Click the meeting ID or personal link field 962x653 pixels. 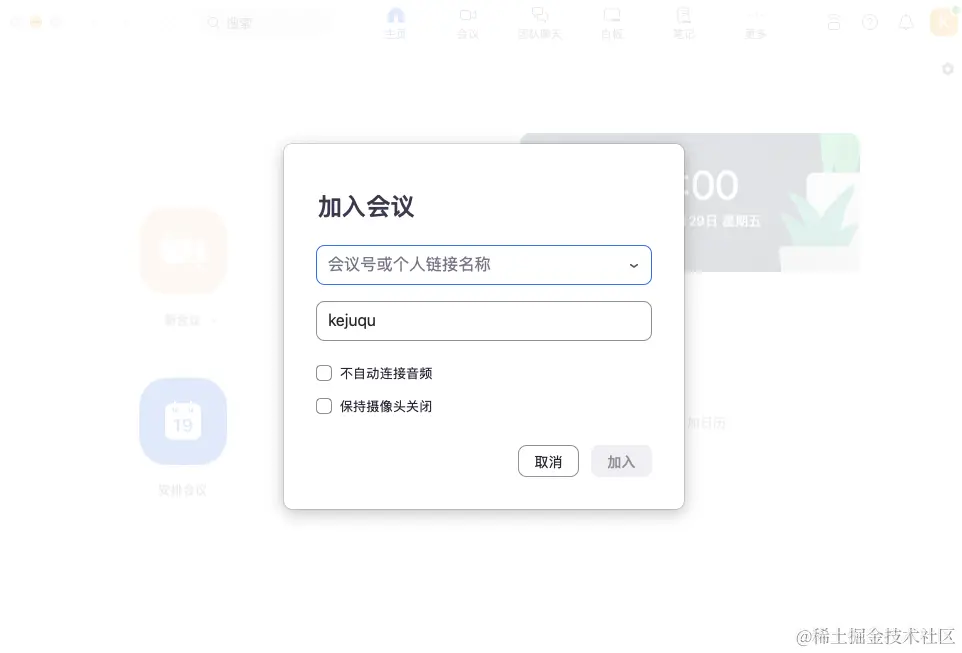pos(483,265)
